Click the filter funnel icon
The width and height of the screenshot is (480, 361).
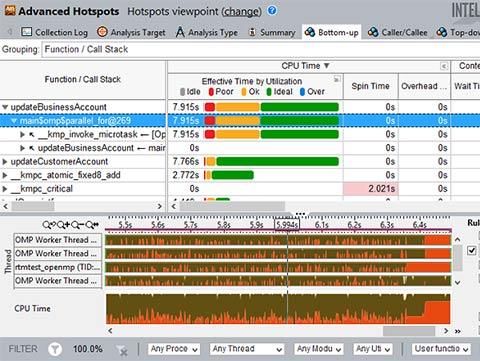(x=55, y=349)
